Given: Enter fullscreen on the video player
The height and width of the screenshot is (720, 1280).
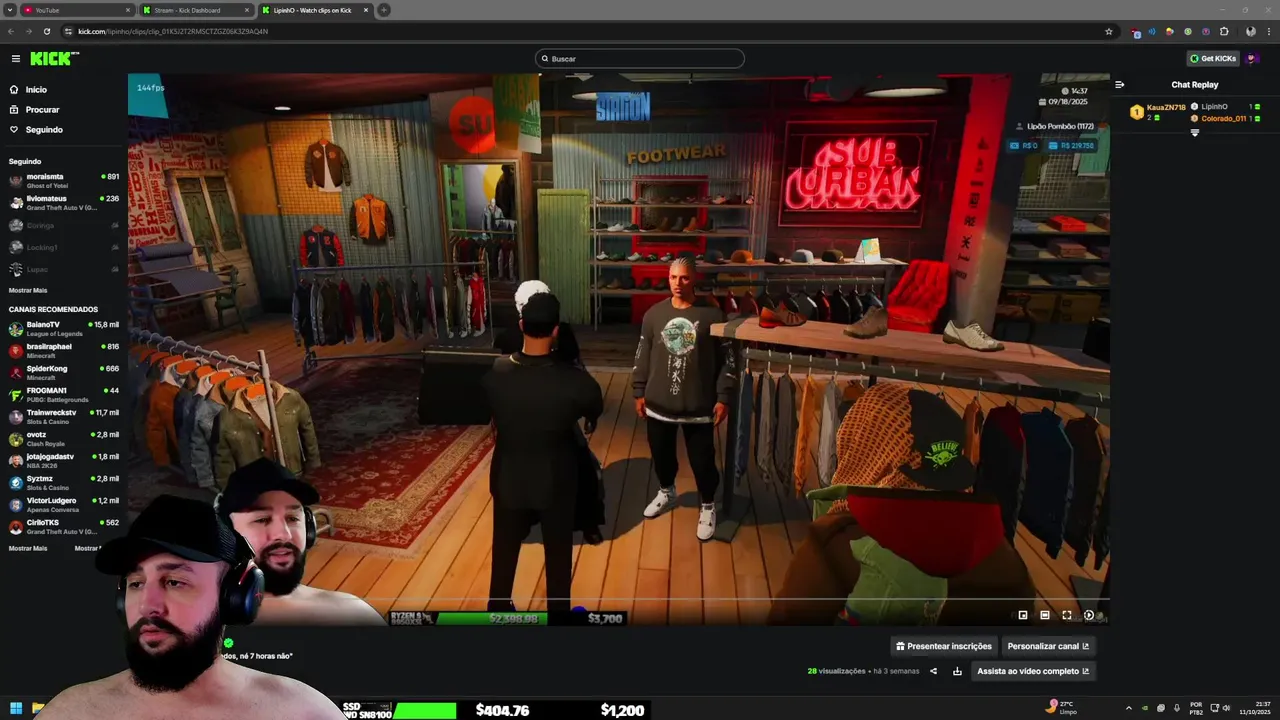Looking at the screenshot, I should point(1067,615).
